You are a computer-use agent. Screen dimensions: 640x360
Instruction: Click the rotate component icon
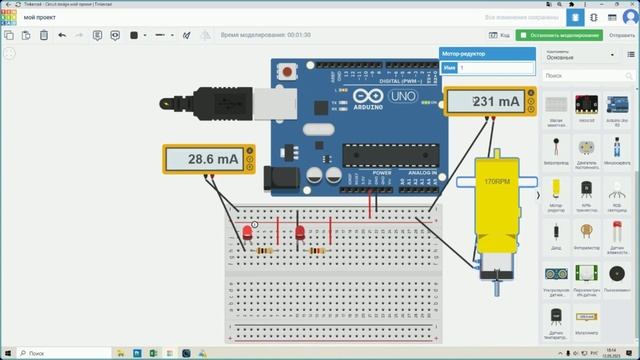click(x=187, y=36)
